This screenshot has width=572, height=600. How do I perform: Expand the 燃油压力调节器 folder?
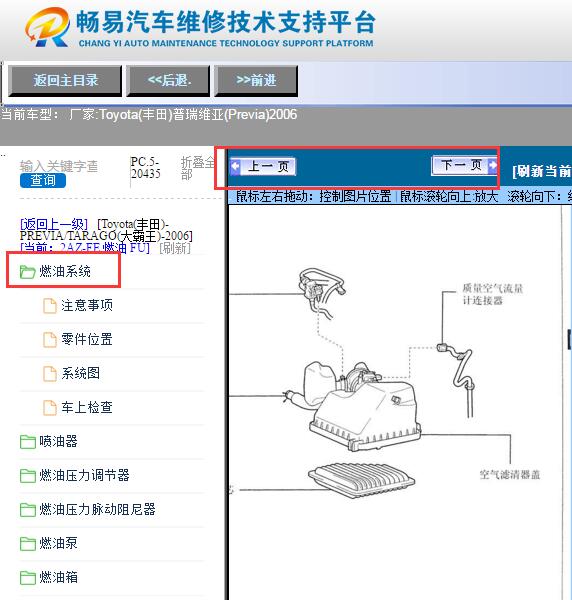pos(84,475)
